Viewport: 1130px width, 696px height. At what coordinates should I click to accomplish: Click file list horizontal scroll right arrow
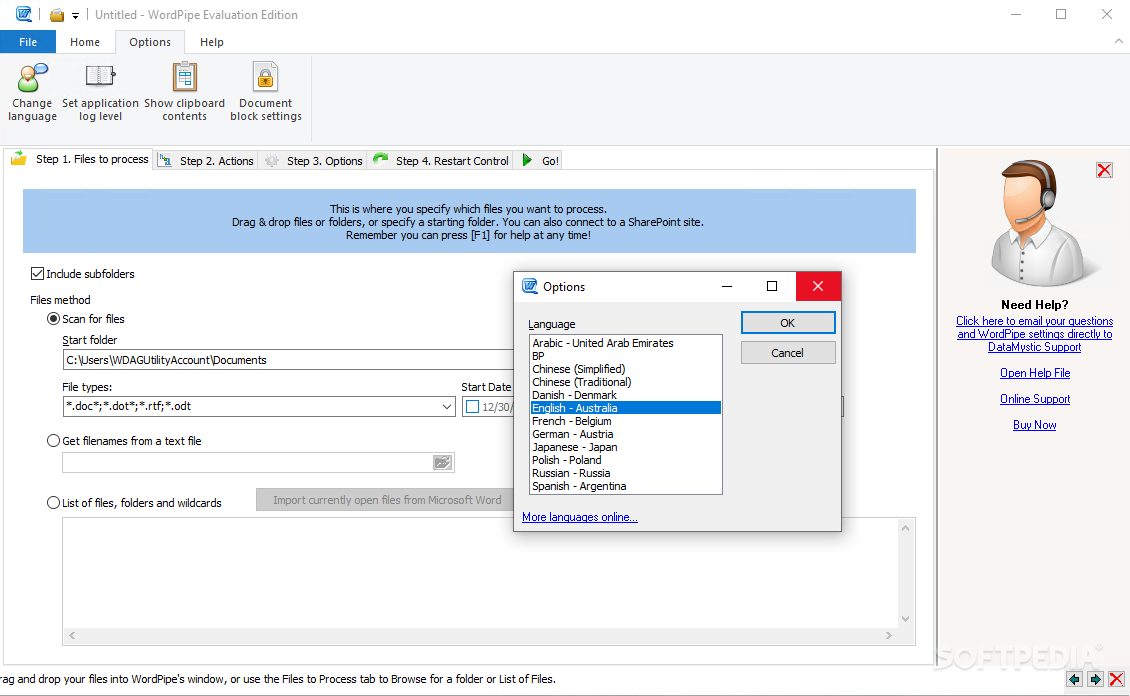(889, 635)
